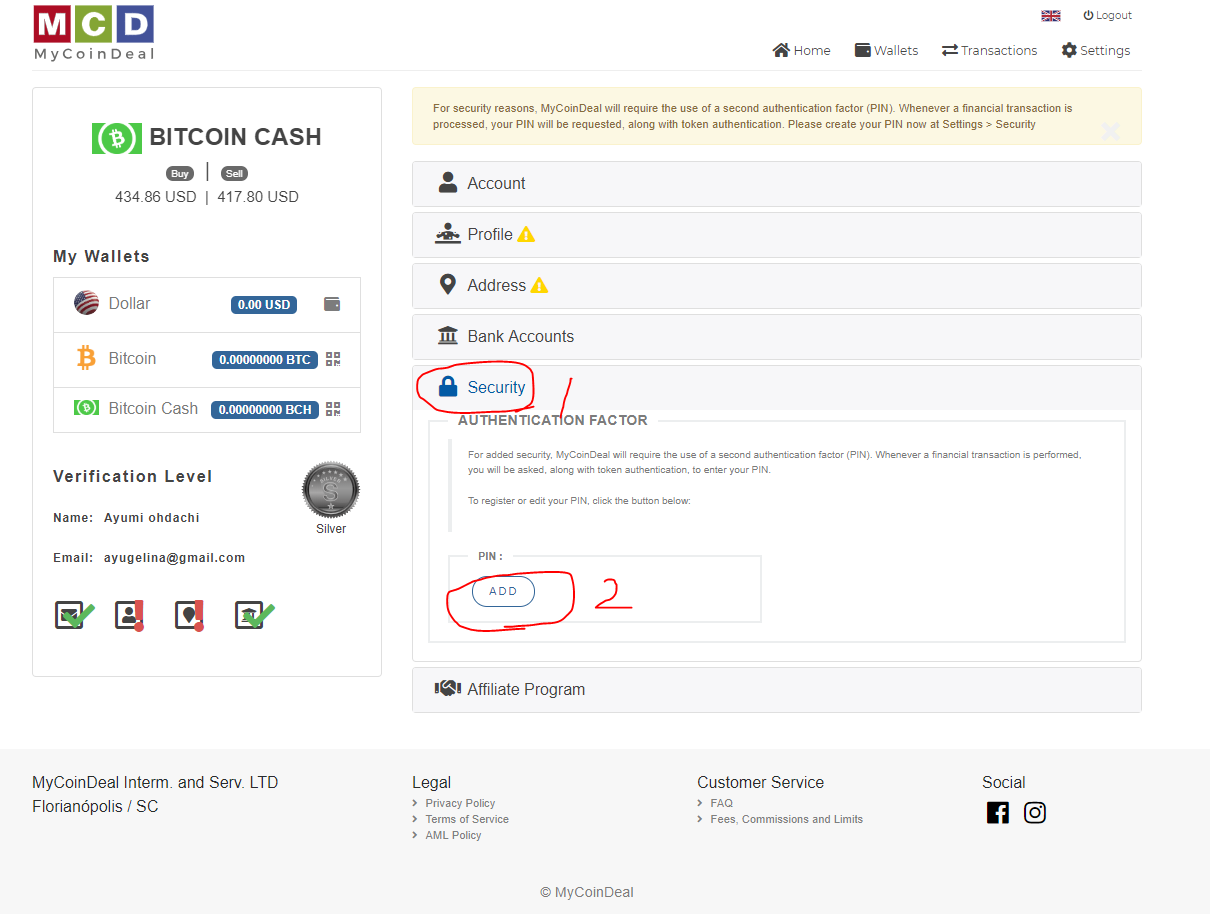This screenshot has width=1210, height=914.
Task: Click the US flag Dollar icon
Action: [86, 303]
